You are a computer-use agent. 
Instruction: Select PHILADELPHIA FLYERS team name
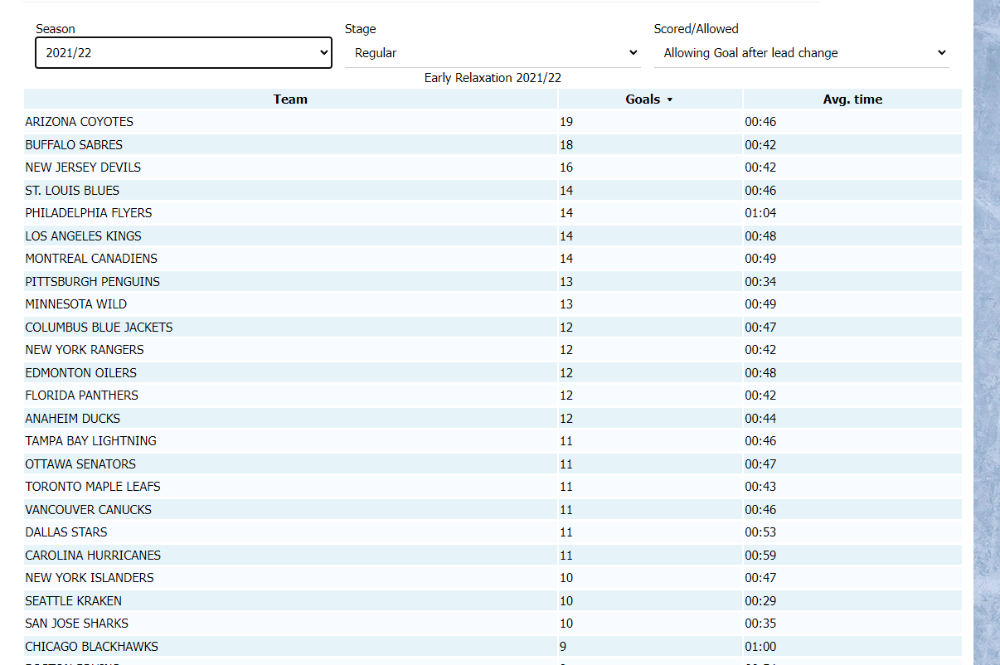89,213
